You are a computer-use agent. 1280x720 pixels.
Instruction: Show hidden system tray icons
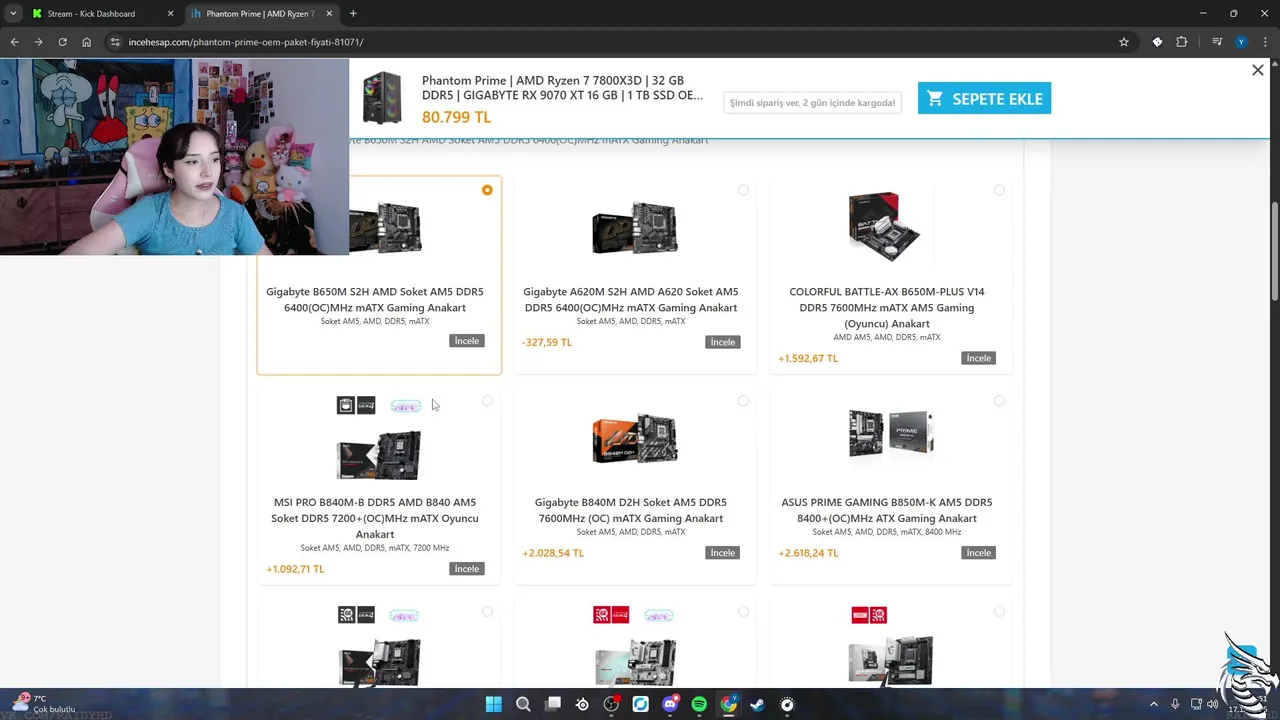point(1153,704)
